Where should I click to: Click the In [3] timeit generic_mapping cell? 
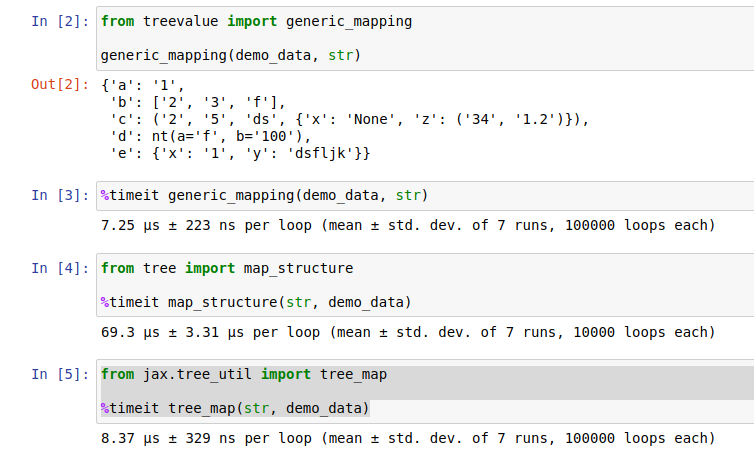click(x=425, y=196)
